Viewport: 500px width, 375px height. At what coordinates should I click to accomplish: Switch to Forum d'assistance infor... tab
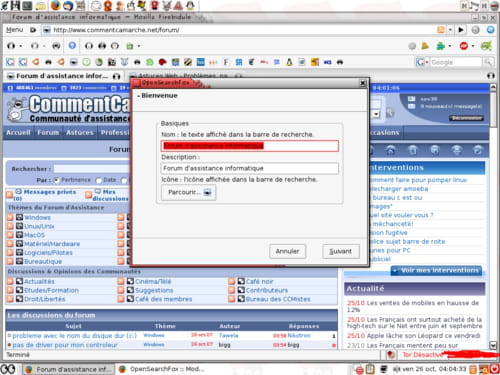(63, 76)
